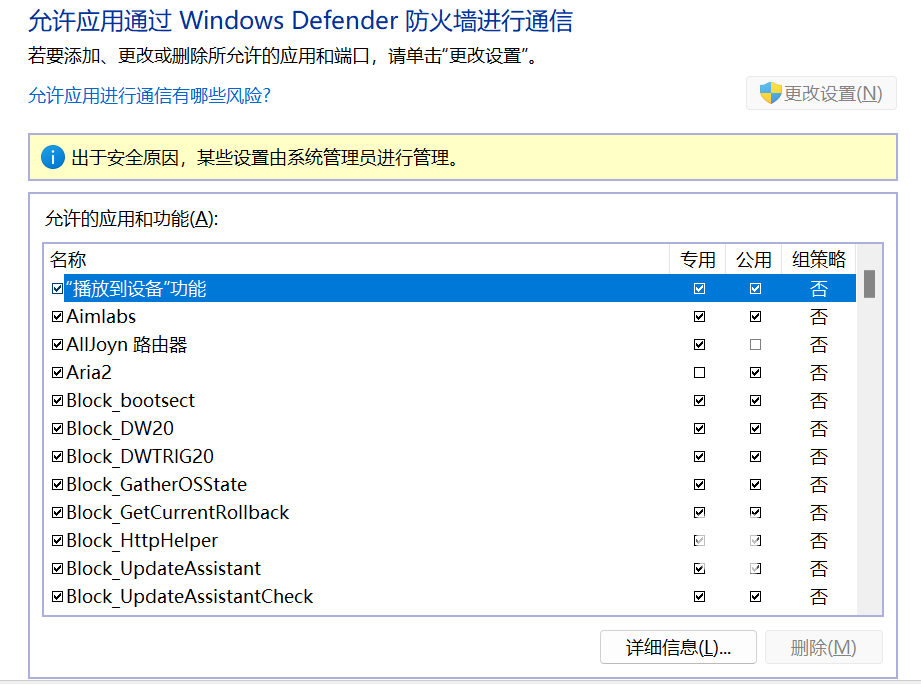The image size is (921, 684).
Task: Select the Block_UpdateAssistantCheck list entry
Action: 189,597
